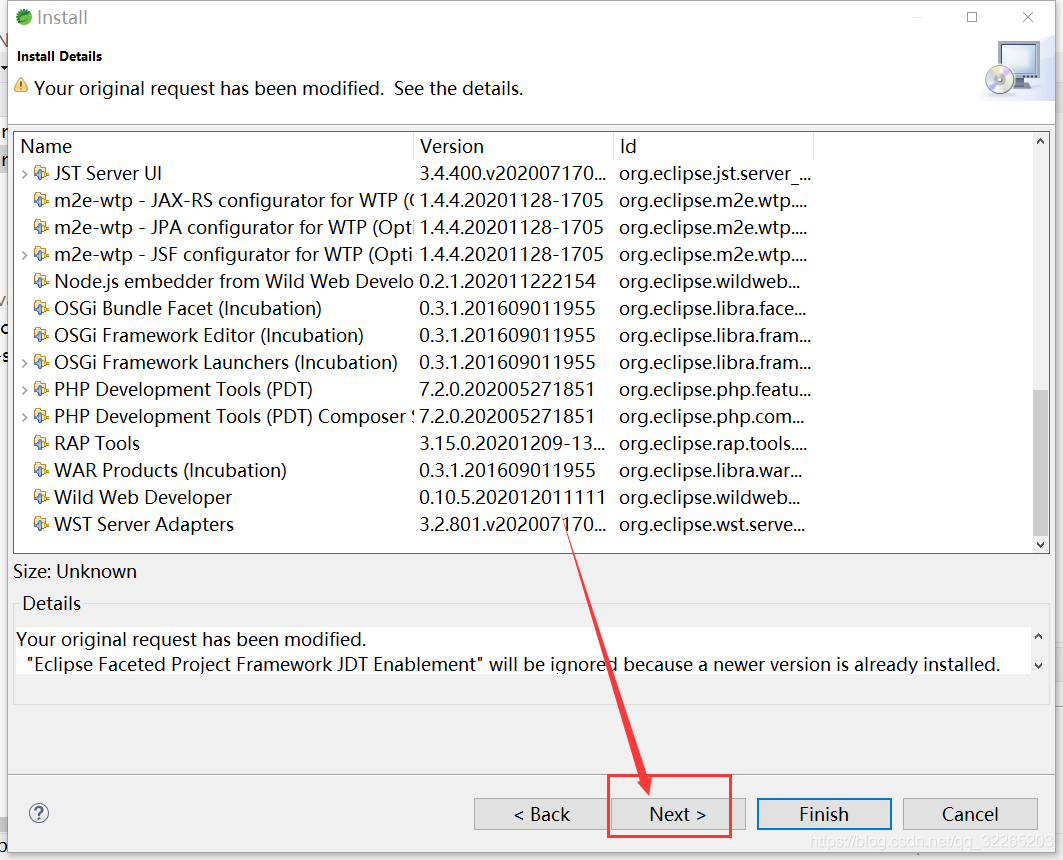
Task: Sort by the Name column header
Action: point(214,146)
